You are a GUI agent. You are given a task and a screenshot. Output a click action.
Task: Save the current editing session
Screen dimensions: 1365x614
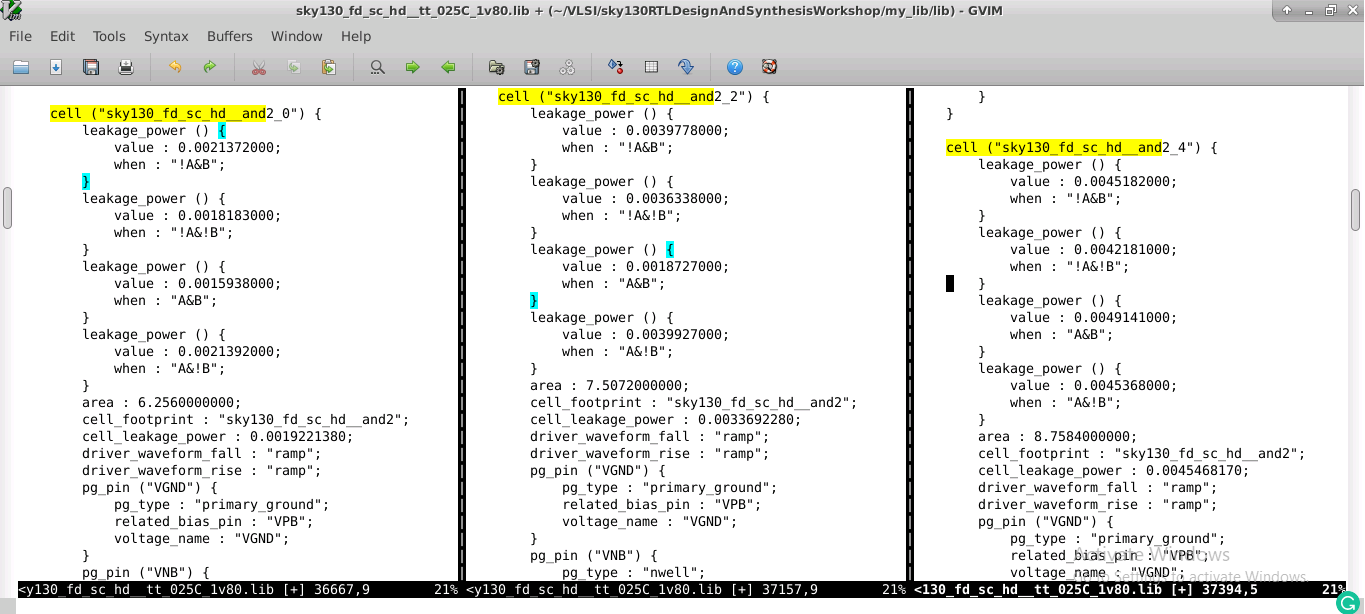tap(532, 67)
